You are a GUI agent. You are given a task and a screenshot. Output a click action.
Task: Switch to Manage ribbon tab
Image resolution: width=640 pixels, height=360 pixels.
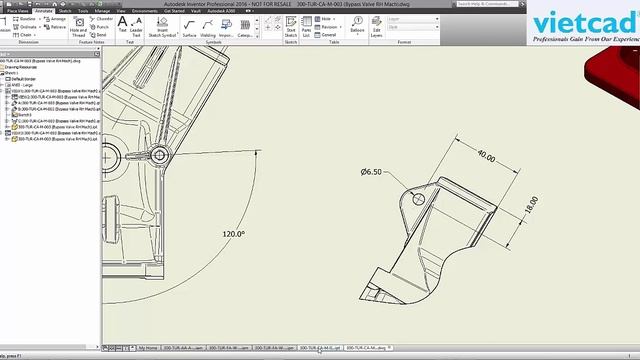(102, 11)
